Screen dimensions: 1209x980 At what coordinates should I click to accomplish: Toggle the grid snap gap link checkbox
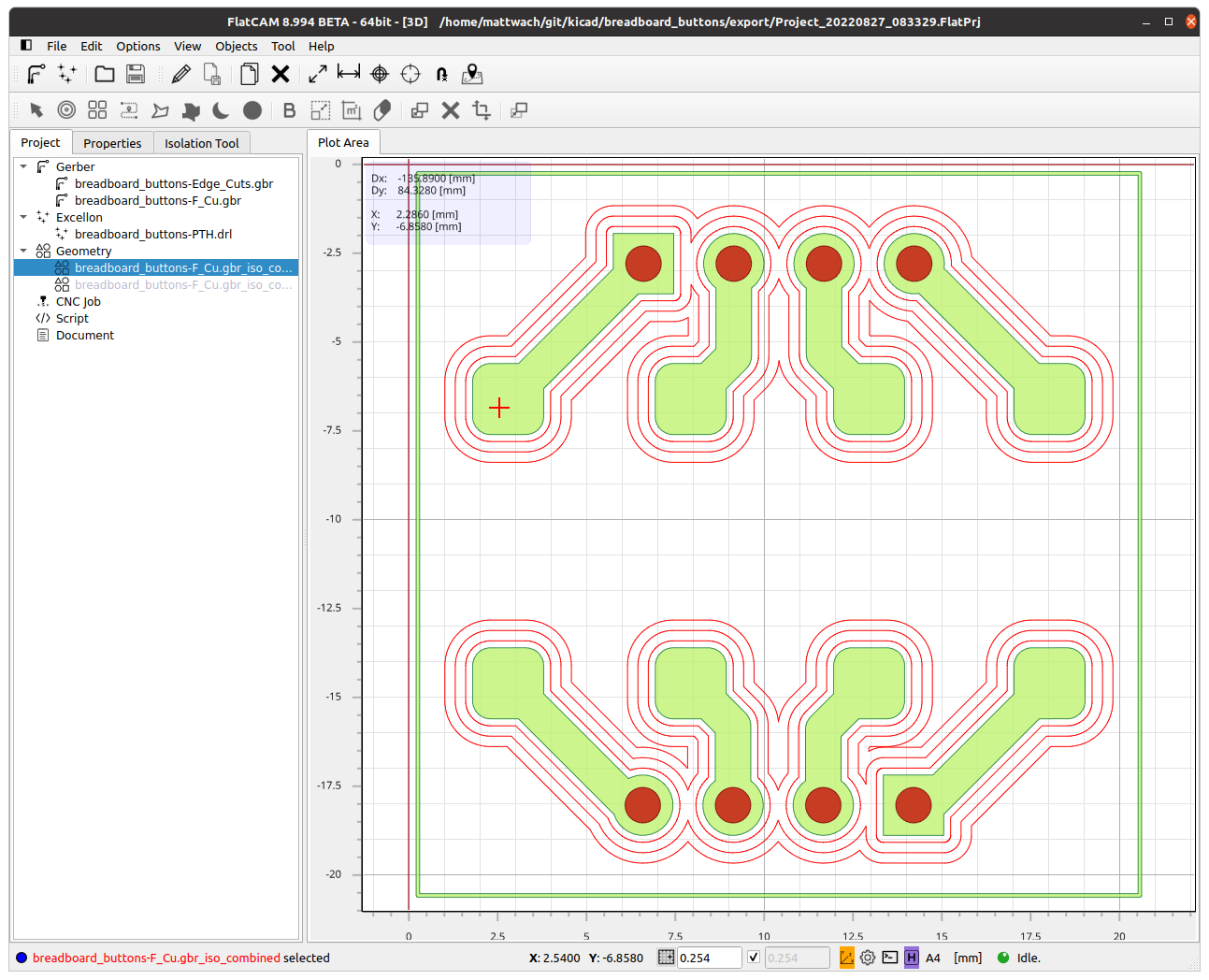pyautogui.click(x=754, y=958)
